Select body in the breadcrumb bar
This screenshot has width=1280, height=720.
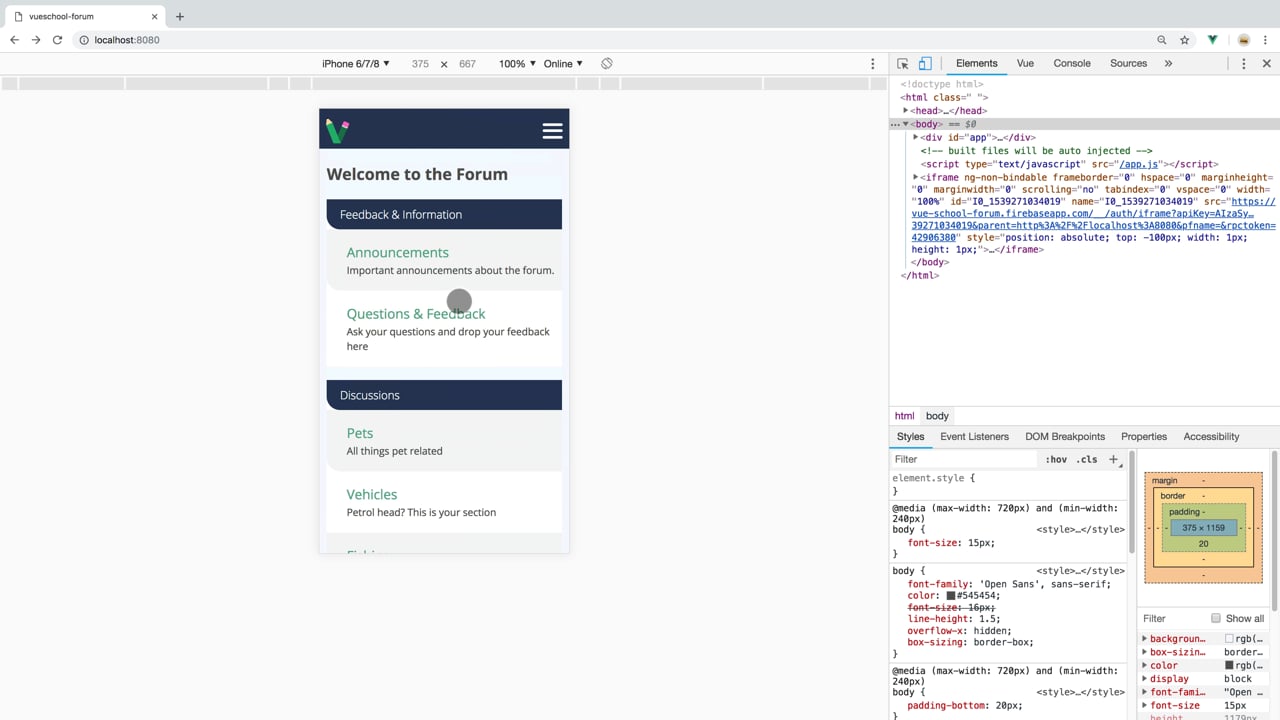(x=937, y=416)
